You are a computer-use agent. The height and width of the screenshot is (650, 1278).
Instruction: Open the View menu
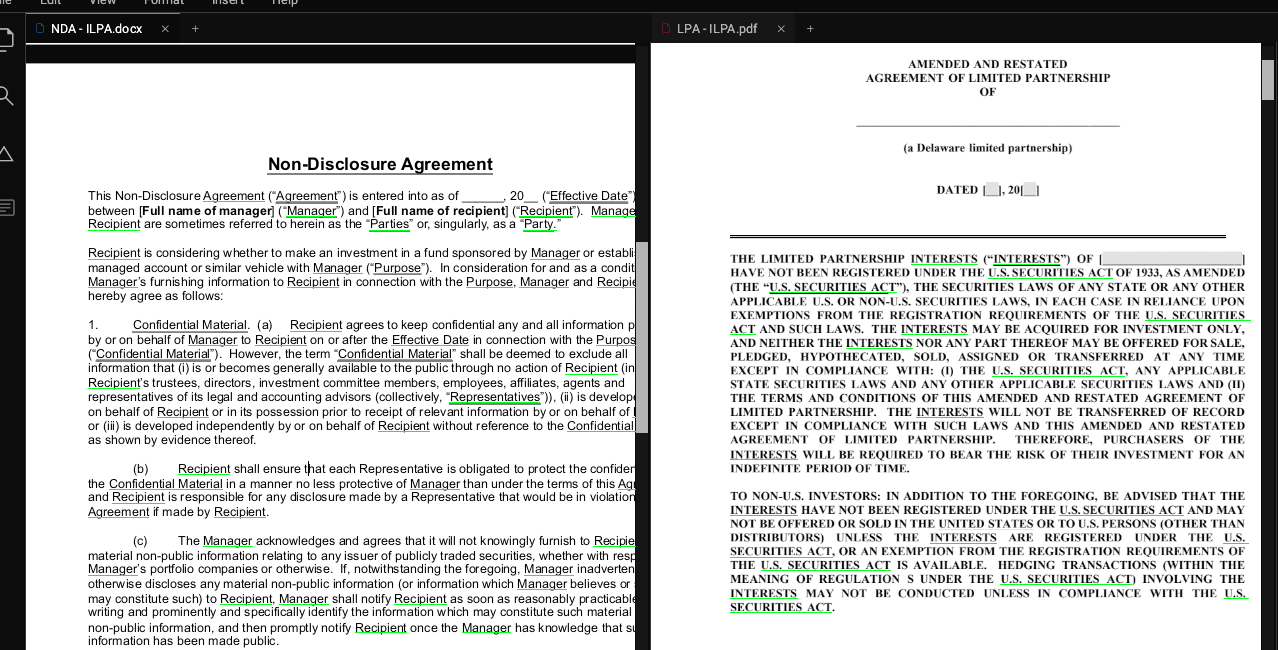point(103,3)
